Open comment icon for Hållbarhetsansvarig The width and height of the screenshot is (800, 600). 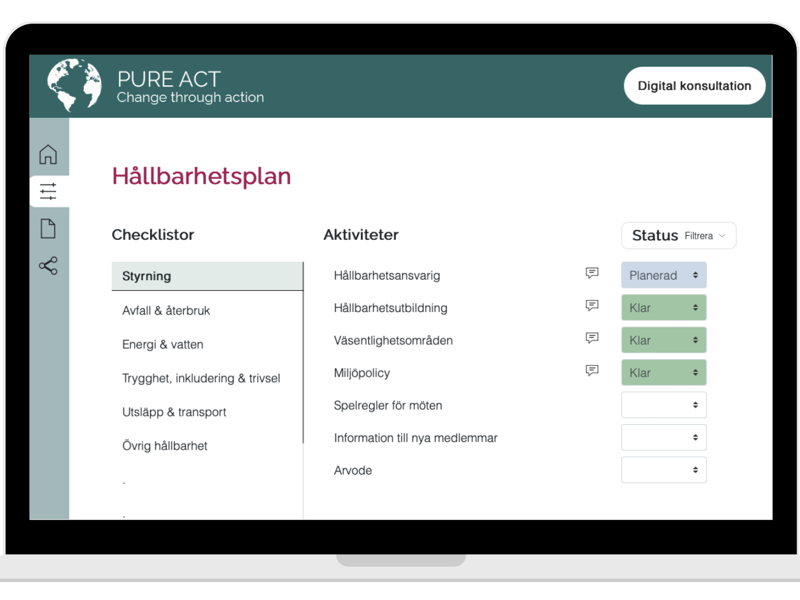tap(592, 273)
